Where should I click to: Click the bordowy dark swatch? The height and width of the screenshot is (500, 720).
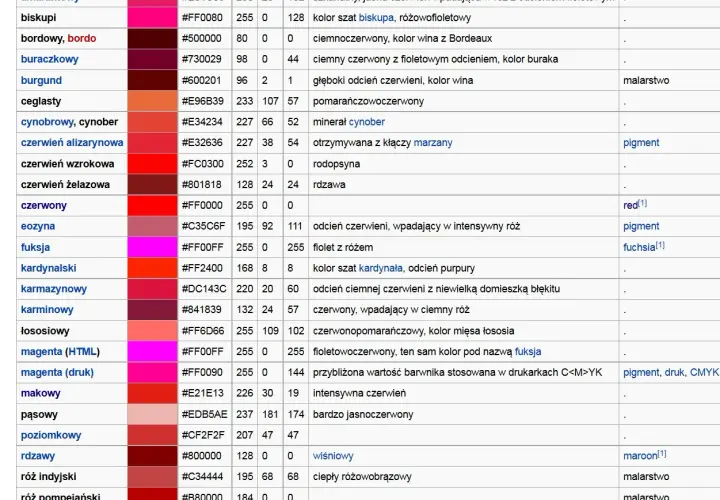tap(152, 39)
